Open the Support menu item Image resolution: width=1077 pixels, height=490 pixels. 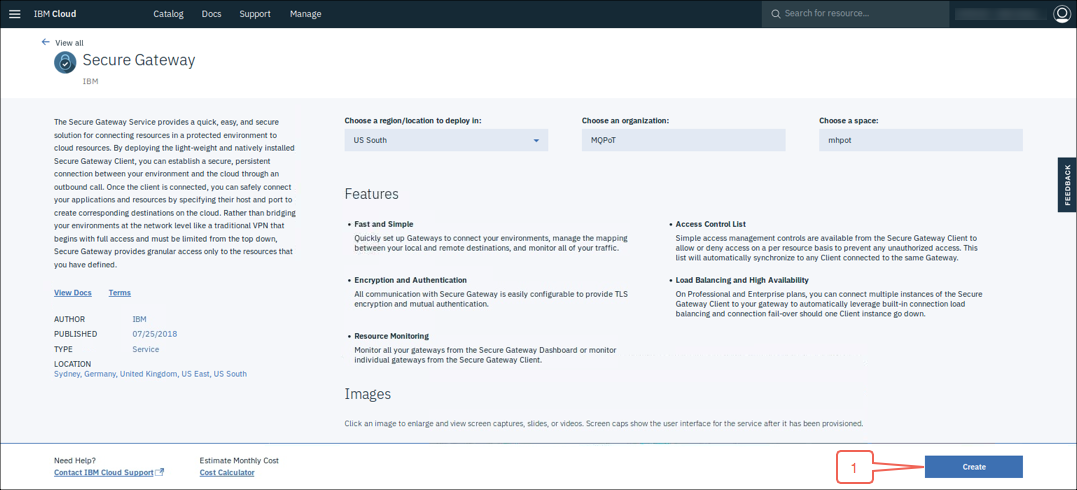[x=255, y=14]
